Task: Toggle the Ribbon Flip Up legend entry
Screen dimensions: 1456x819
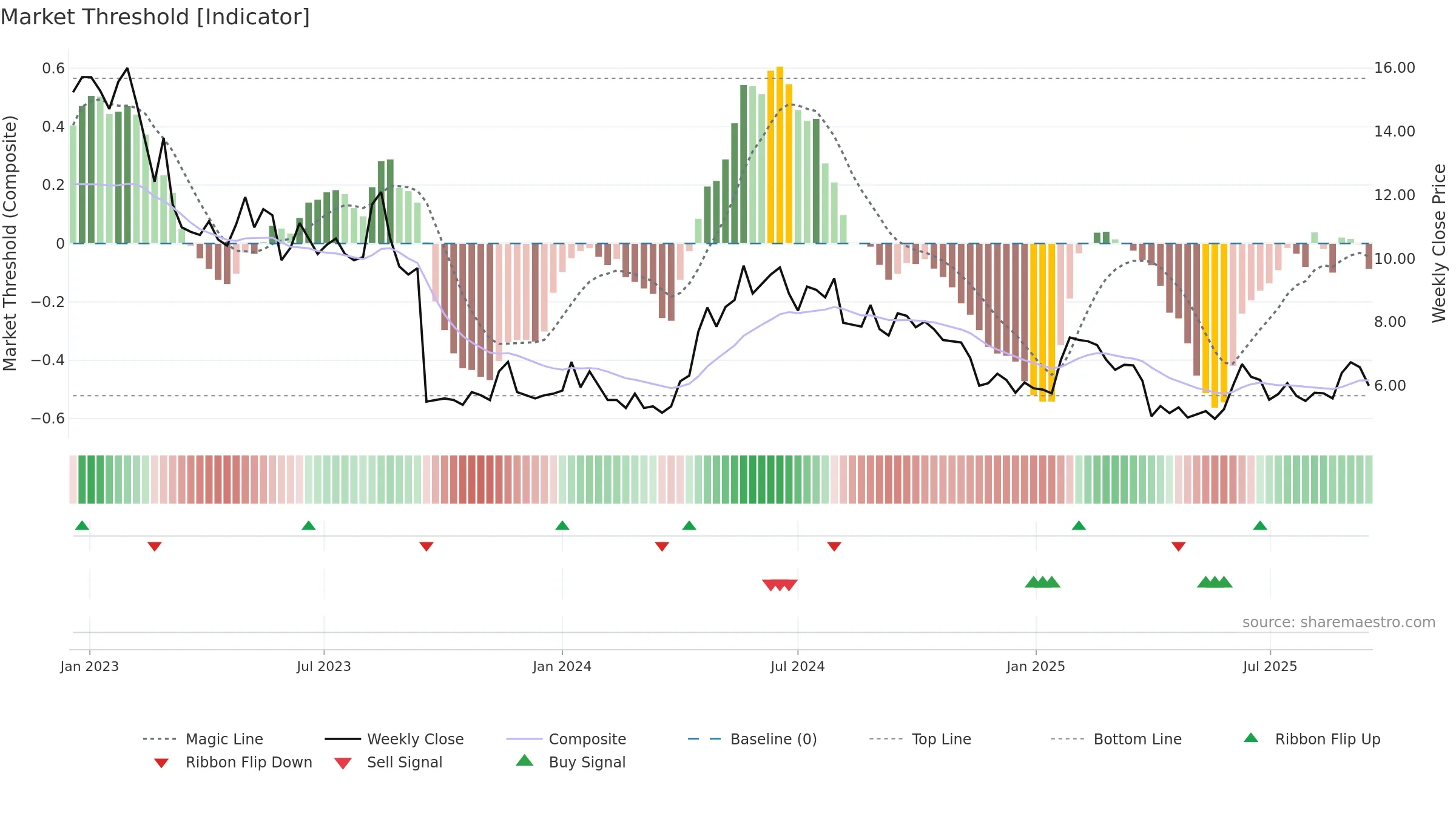Action: [x=1312, y=739]
